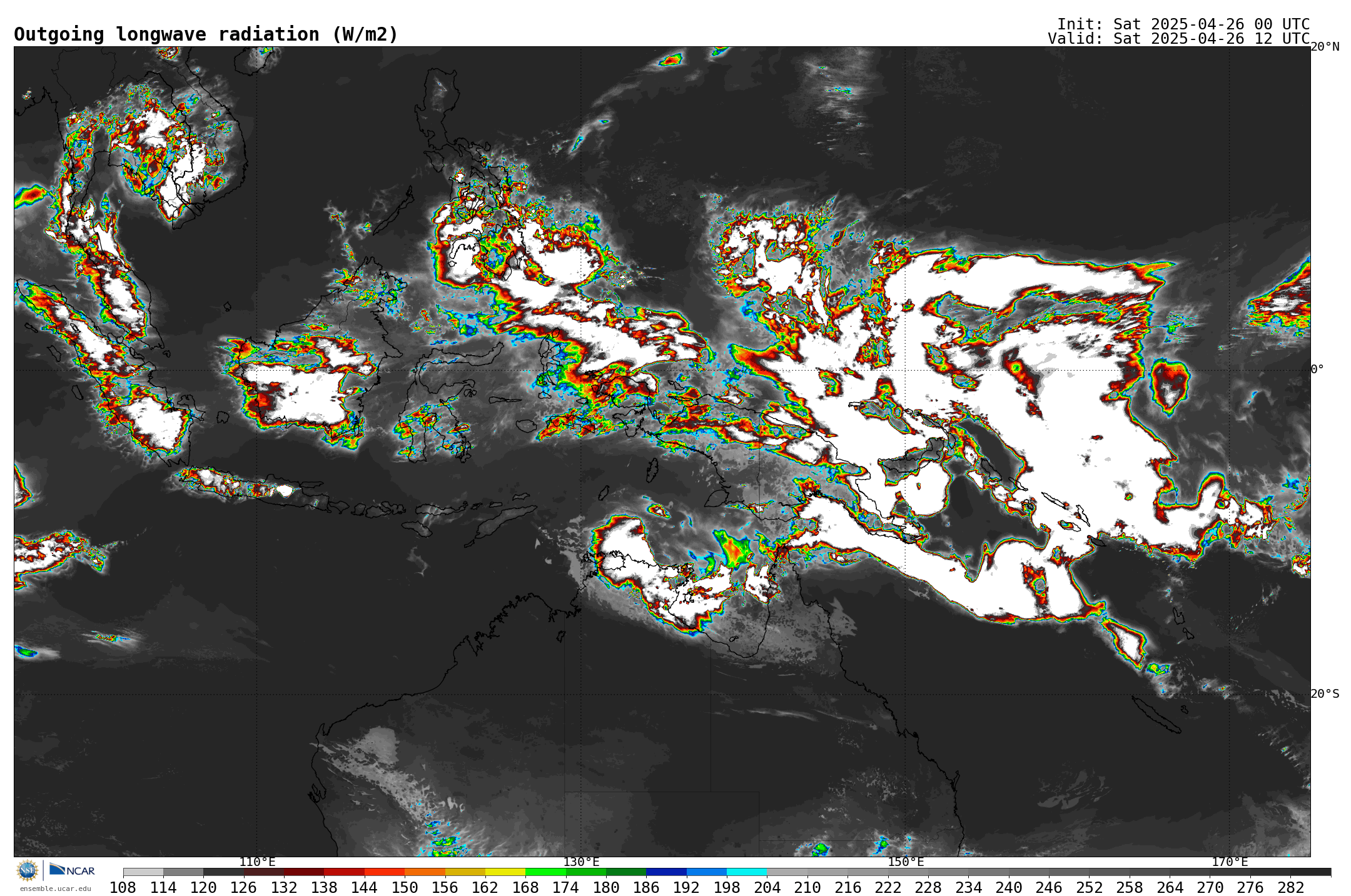The image size is (1351, 896).
Task: Pick the light gray 108–114 colorbar swatch
Action: tap(143, 872)
